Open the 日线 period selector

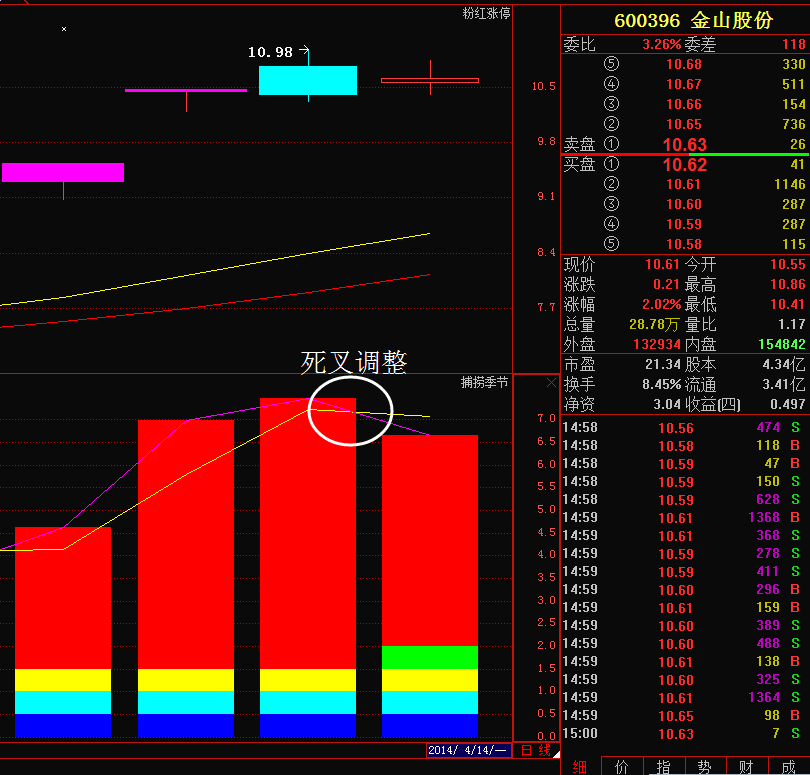click(x=536, y=750)
